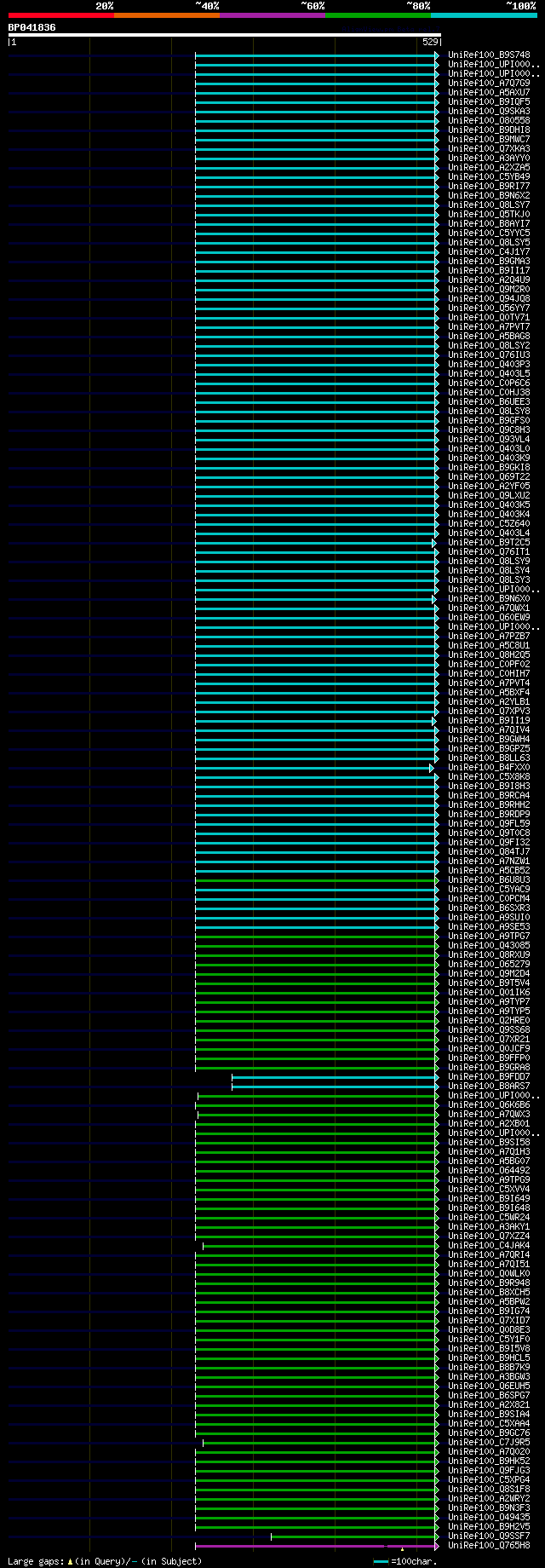Viewport: 545px width, 1568px height.
Task: Click the white query sequence bar 1–529
Action: (225, 35)
